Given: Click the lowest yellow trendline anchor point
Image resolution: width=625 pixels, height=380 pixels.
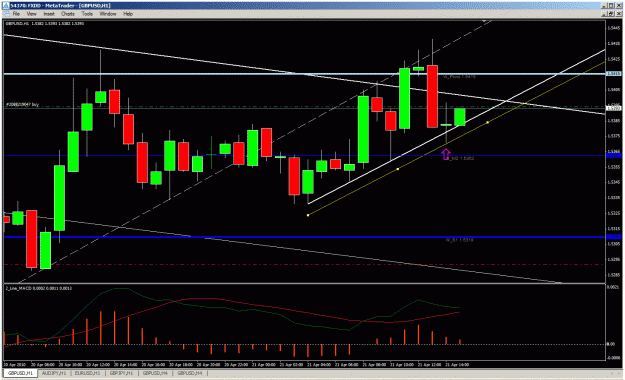Looking at the screenshot, I should 308,215.
